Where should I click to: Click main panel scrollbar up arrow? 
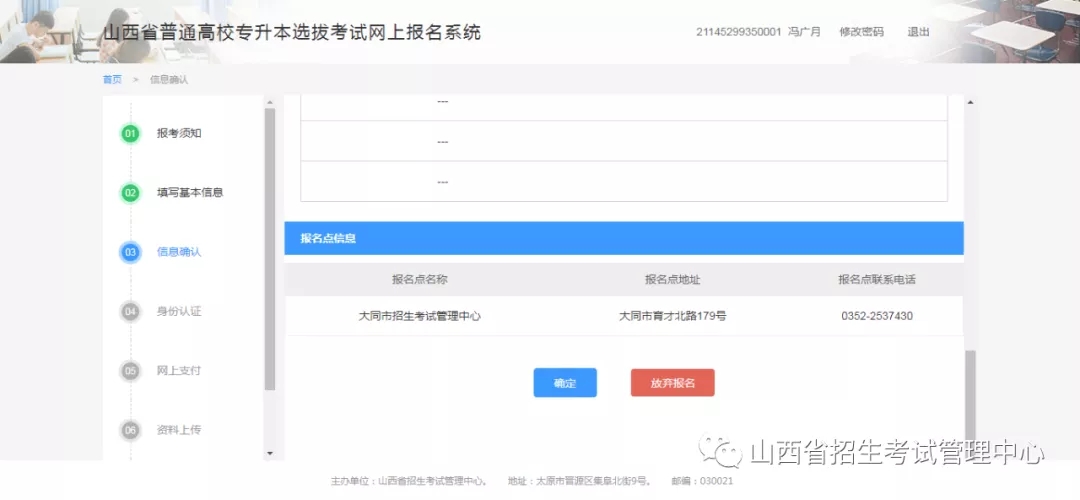[x=970, y=103]
